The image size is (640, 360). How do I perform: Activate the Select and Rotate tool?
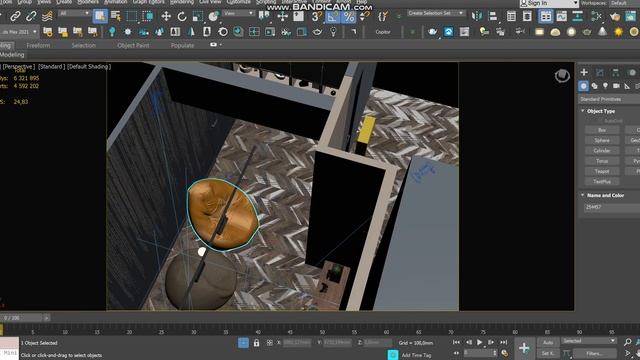[x=182, y=16]
